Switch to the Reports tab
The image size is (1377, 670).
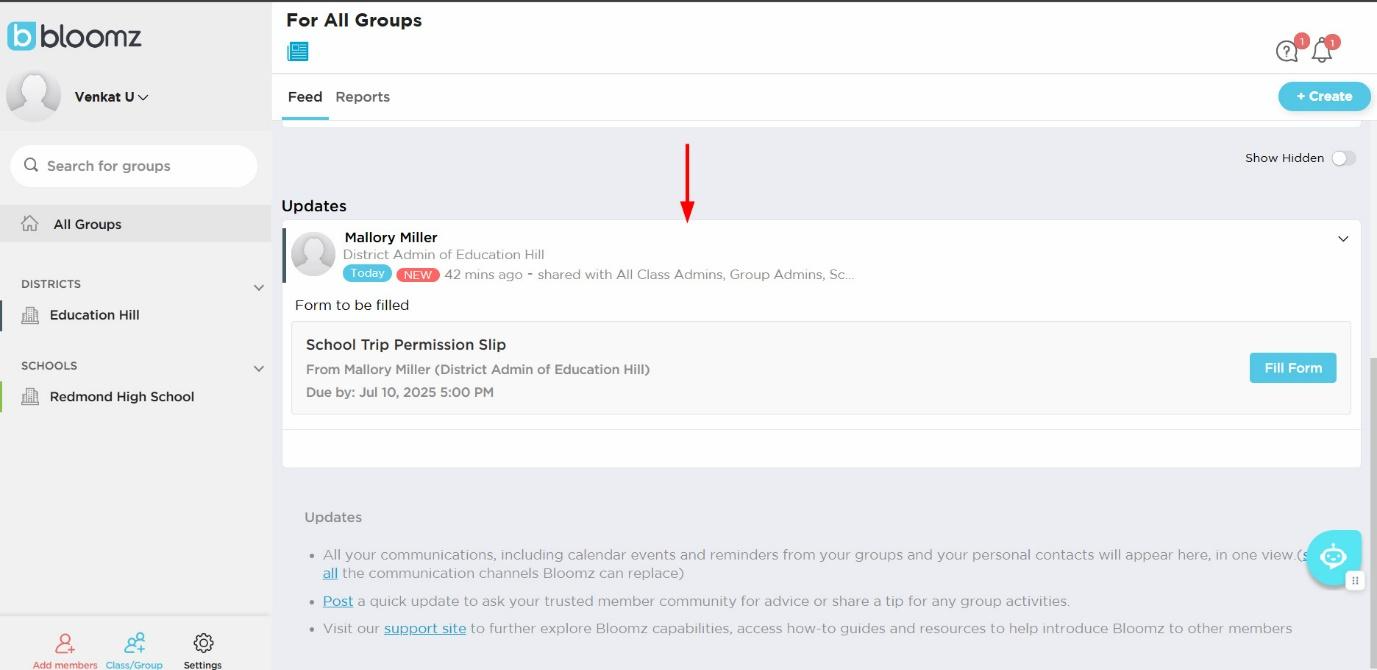tap(362, 97)
